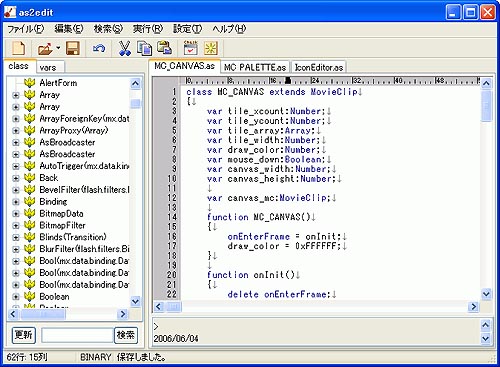Click editor vertical scroll down arrow
The height and width of the screenshot is (367, 500).
click(x=486, y=294)
